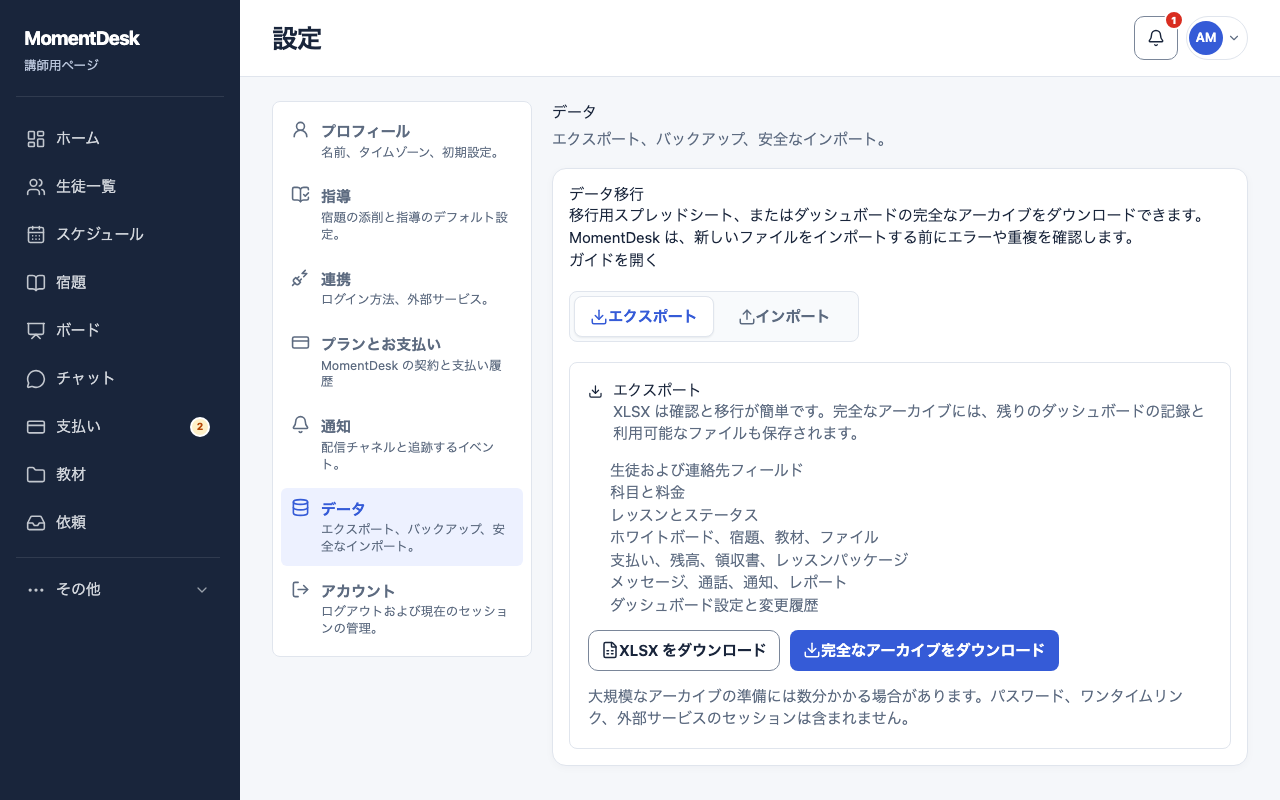This screenshot has height=800, width=1280.
Task: Select the データ settings section
Action: [402, 527]
